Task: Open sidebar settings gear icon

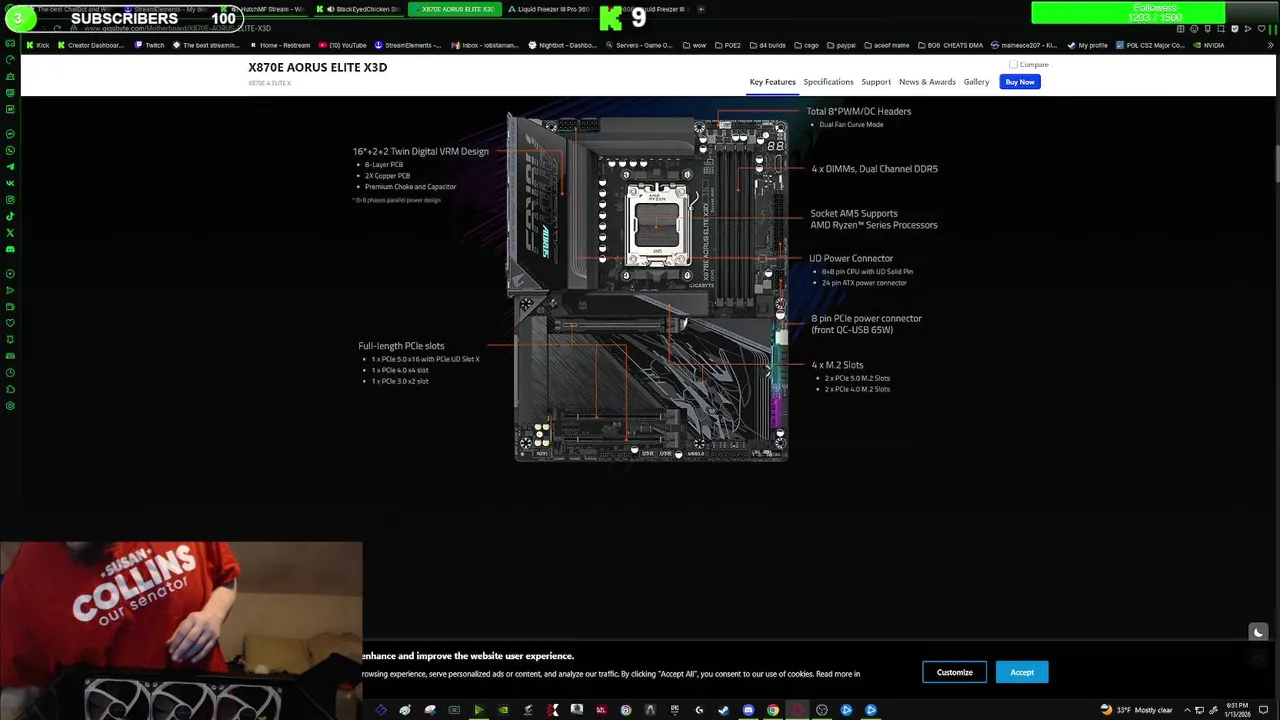Action: click(x=10, y=406)
